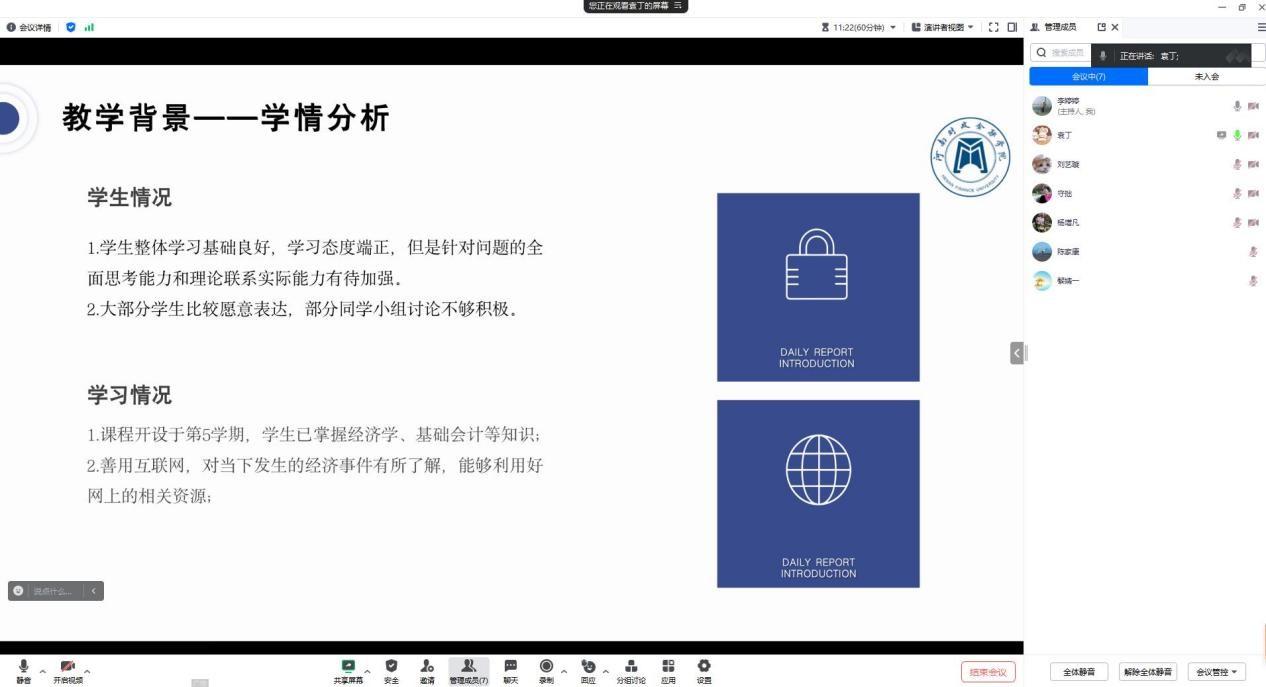This screenshot has height=687, width=1266.
Task: Toggle camera for 守拙
Action: click(x=1253, y=193)
